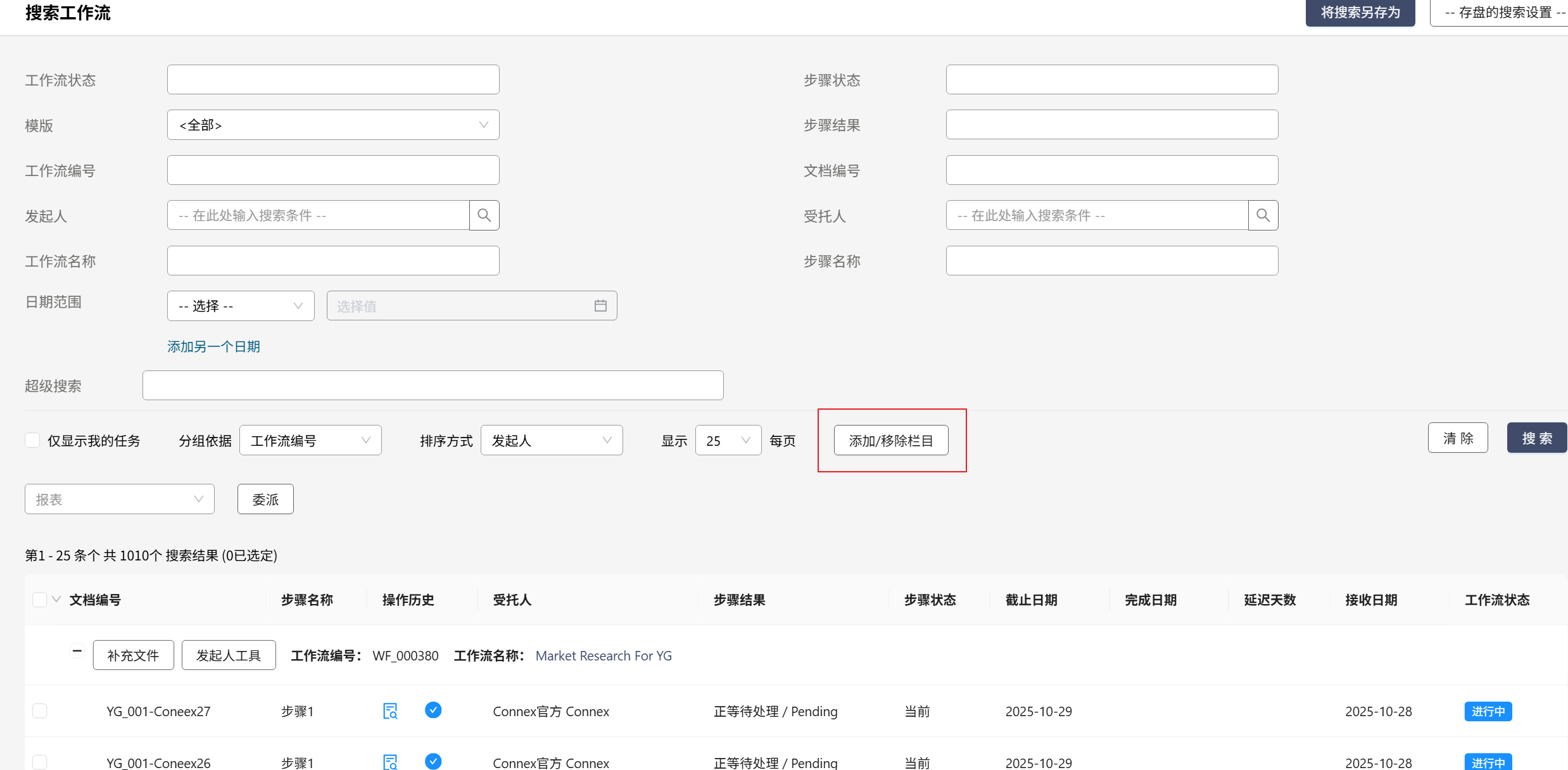View operation history icon for YG_001-Coneex26
The width and height of the screenshot is (1568, 770).
click(x=390, y=762)
